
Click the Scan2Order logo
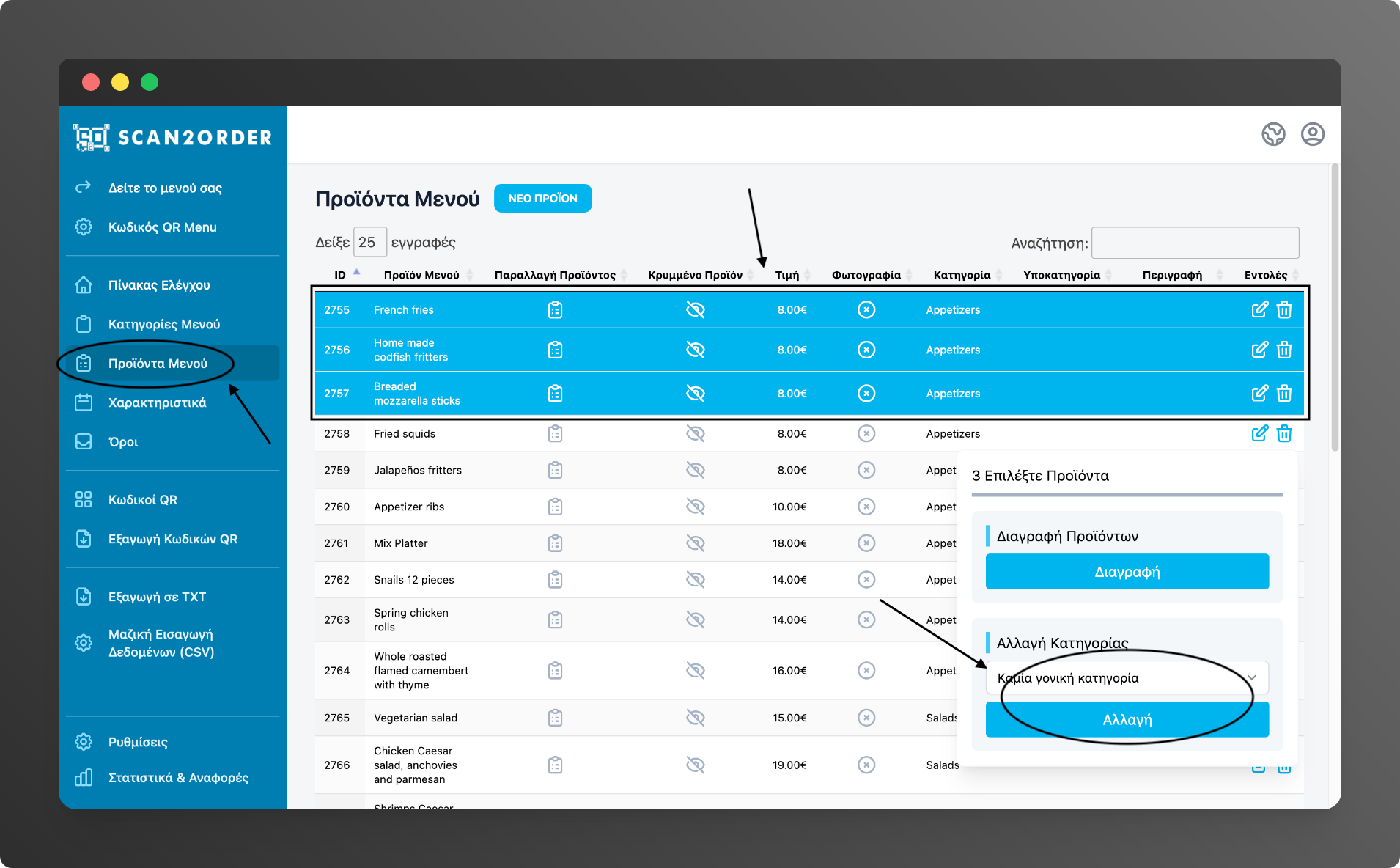[173, 137]
